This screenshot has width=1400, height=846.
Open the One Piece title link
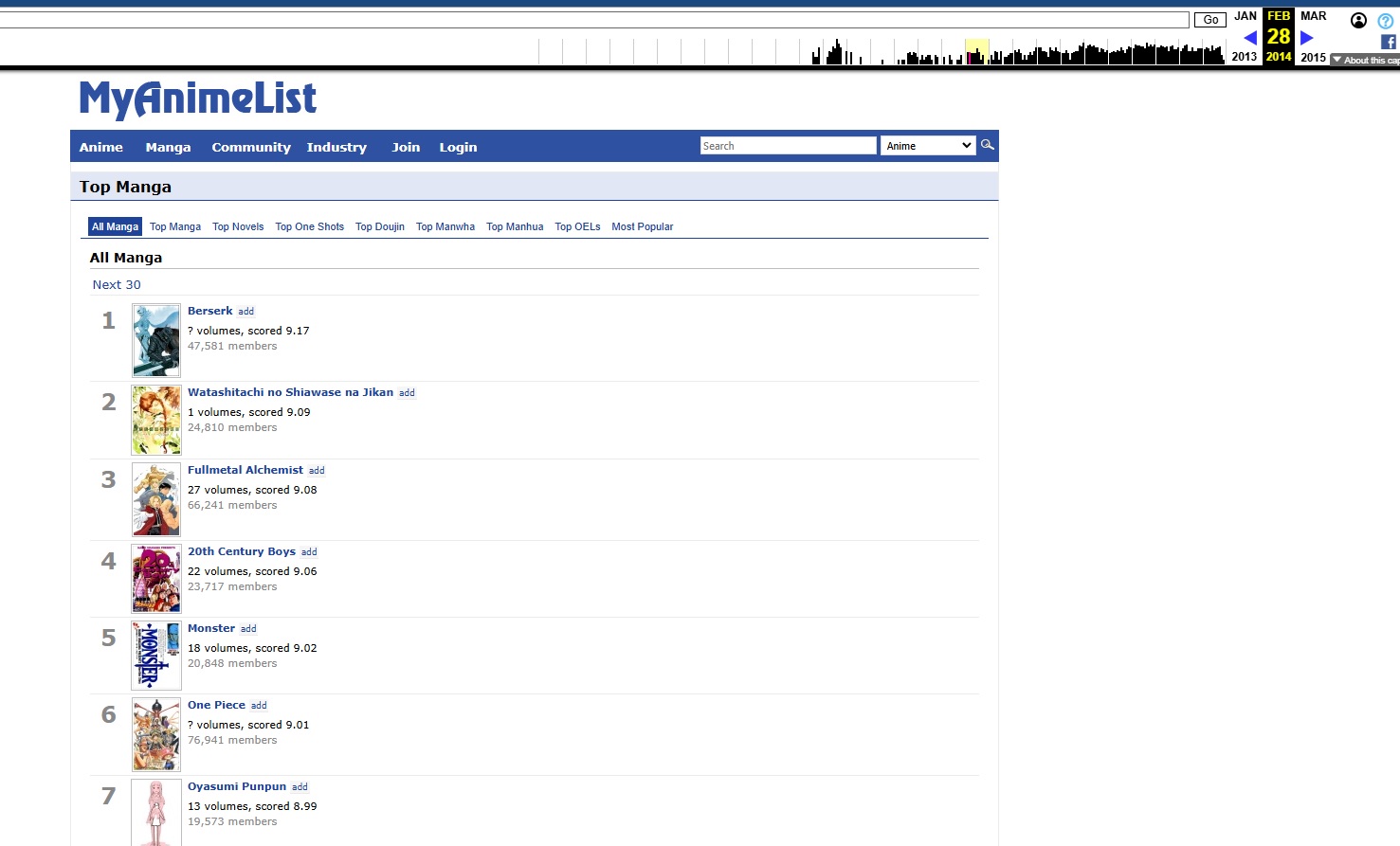click(216, 705)
